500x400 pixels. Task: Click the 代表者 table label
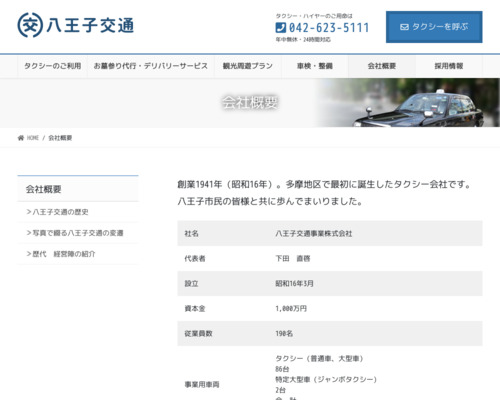[195, 259]
